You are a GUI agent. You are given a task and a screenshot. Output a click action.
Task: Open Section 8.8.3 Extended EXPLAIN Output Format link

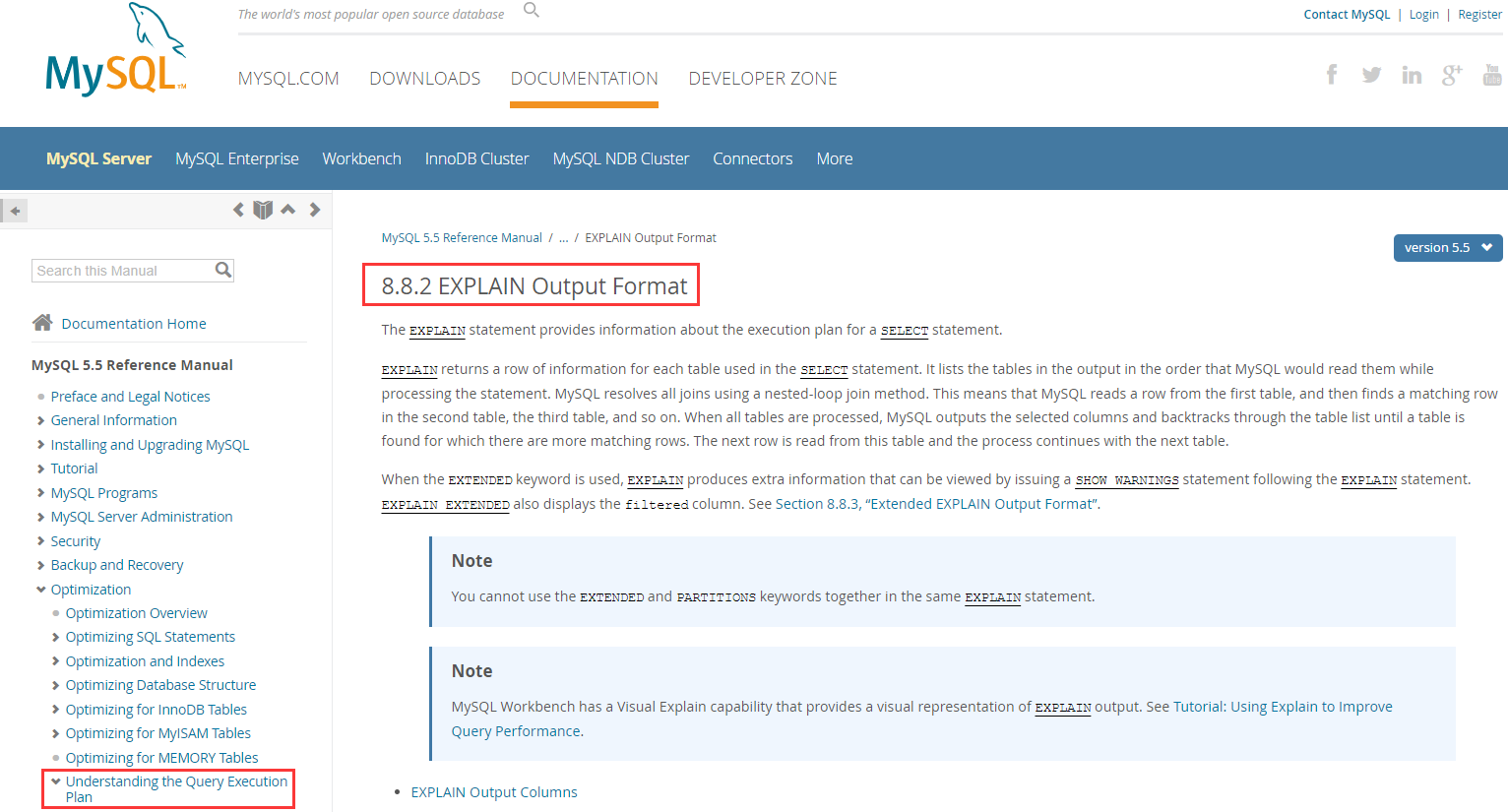[x=936, y=504]
